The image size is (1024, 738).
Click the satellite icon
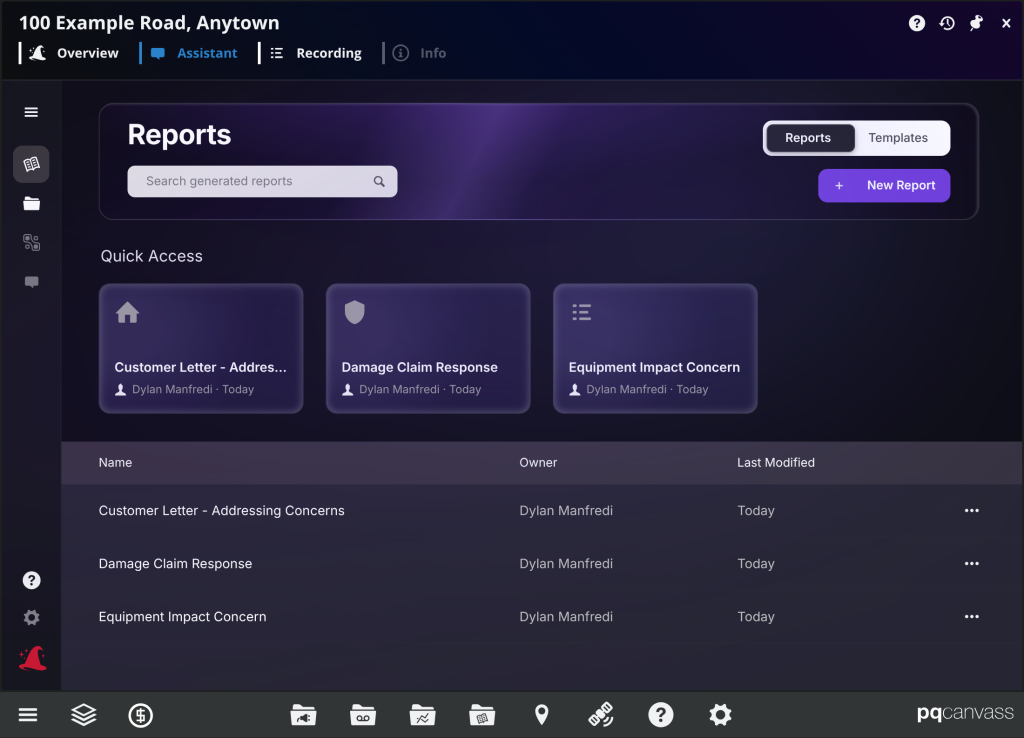(x=601, y=714)
